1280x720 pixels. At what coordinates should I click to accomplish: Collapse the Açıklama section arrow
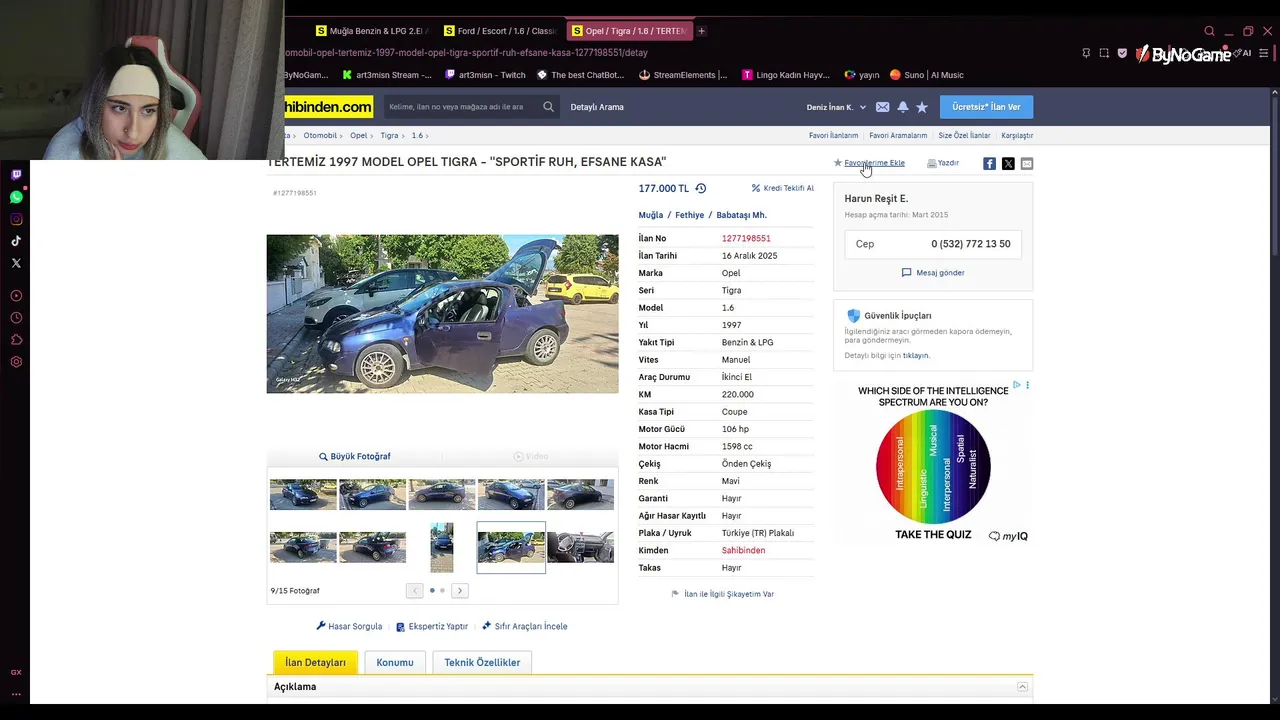(1022, 687)
